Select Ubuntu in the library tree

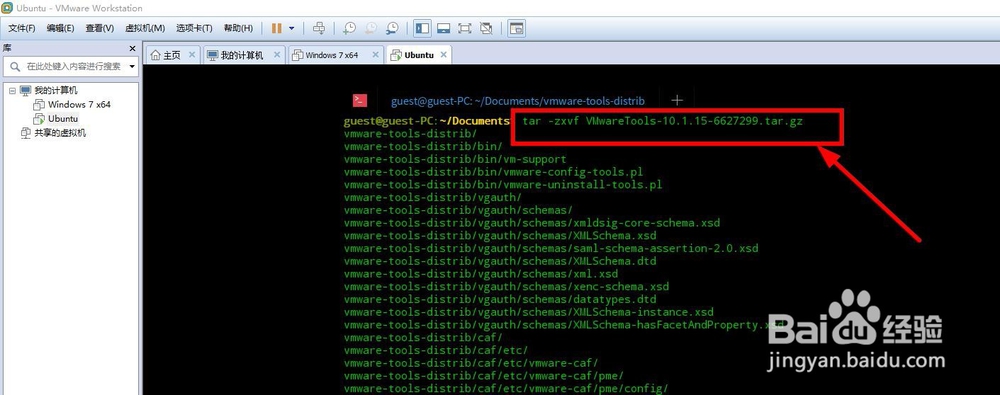[x=62, y=119]
